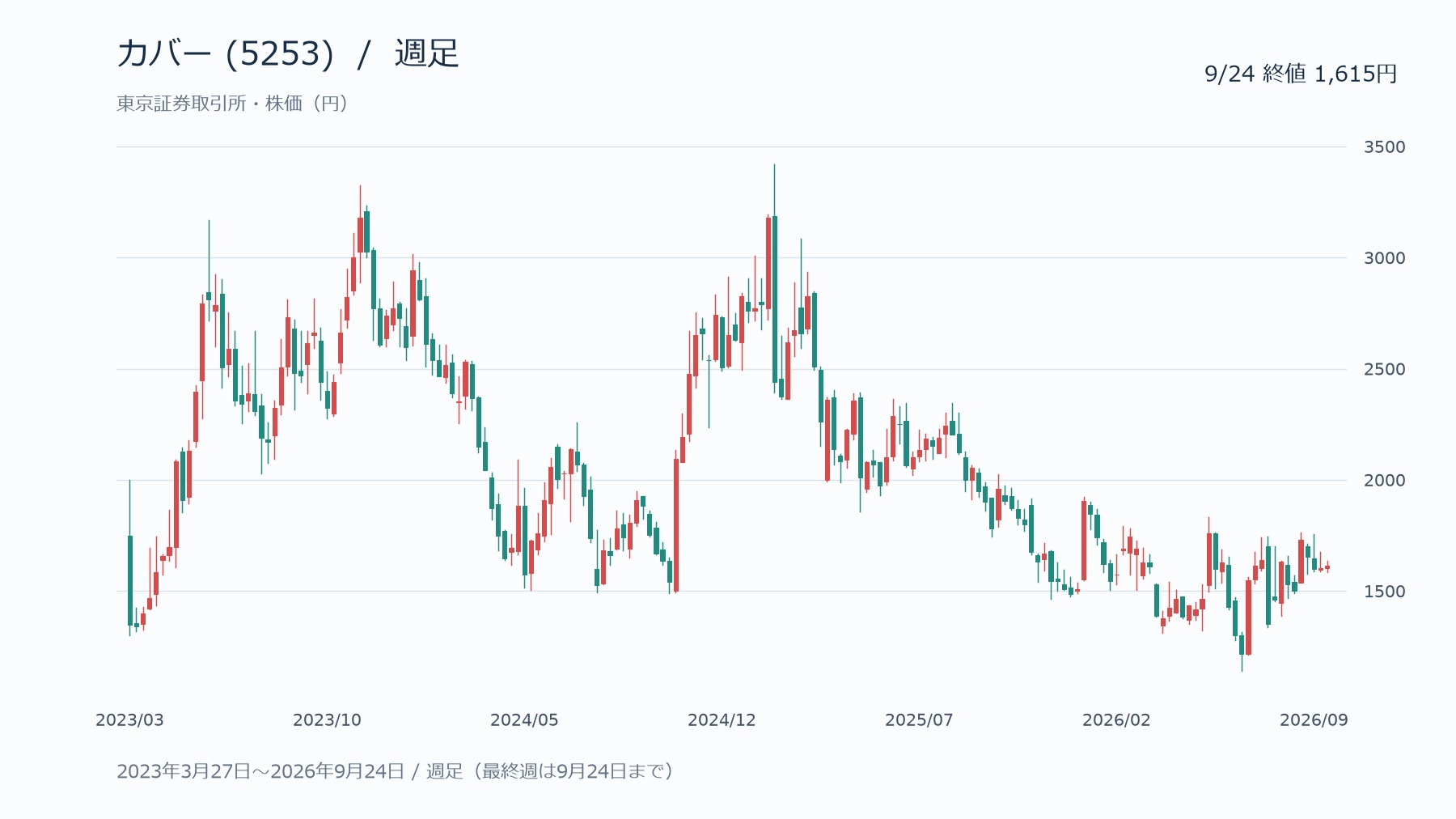
Task: Select the subtitle 東京証券取引所・株価（円）
Action: coord(234,104)
